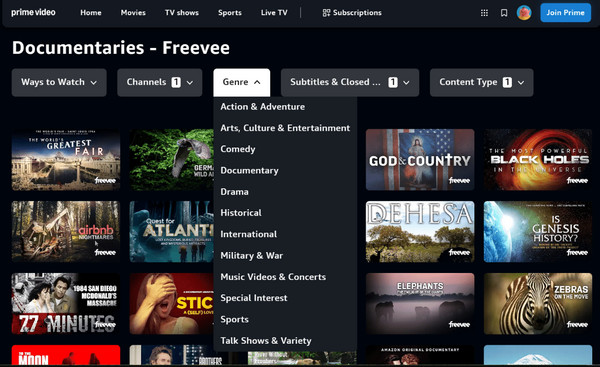Viewport: 600px width, 367px height.
Task: Expand the Channels filter dropdown
Action: coord(160,82)
